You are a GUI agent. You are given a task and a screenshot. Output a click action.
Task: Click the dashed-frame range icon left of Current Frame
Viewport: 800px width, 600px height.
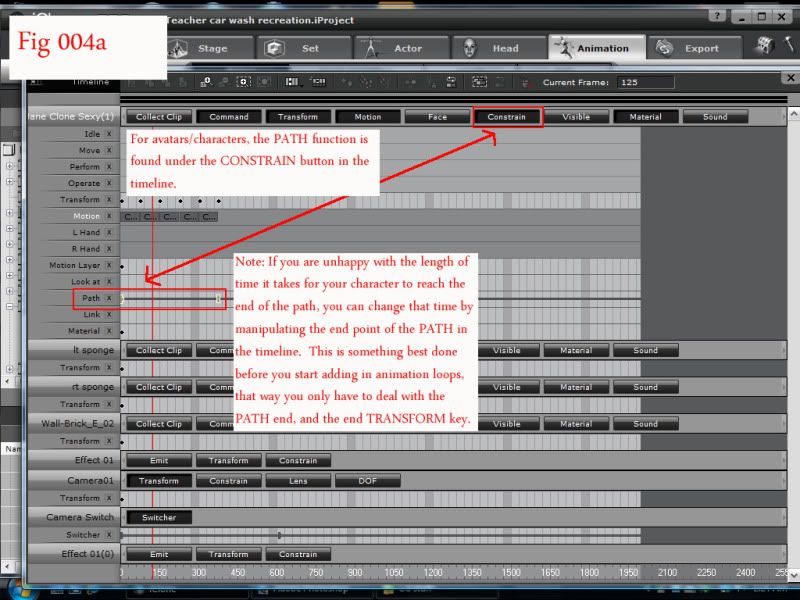pyautogui.click(x=479, y=82)
